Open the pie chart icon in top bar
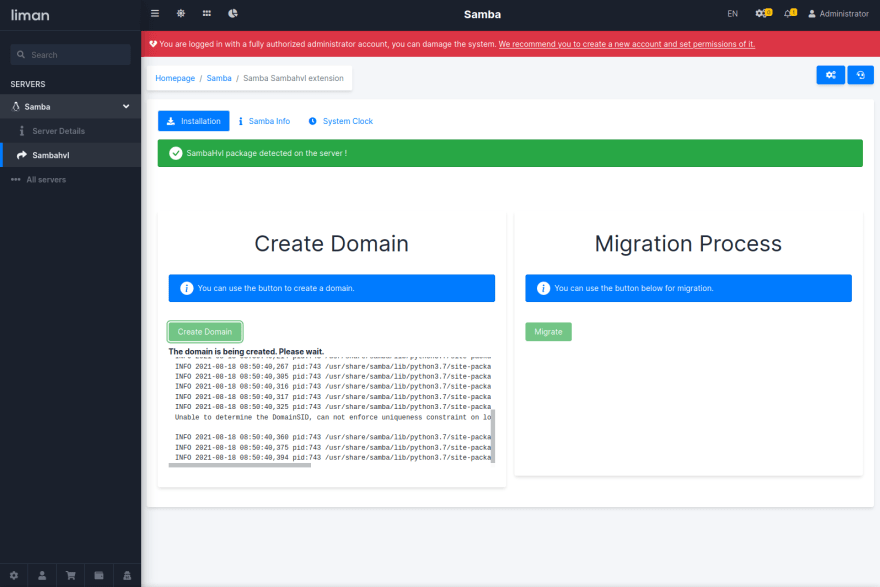Viewport: 880px width, 587px height. (233, 13)
